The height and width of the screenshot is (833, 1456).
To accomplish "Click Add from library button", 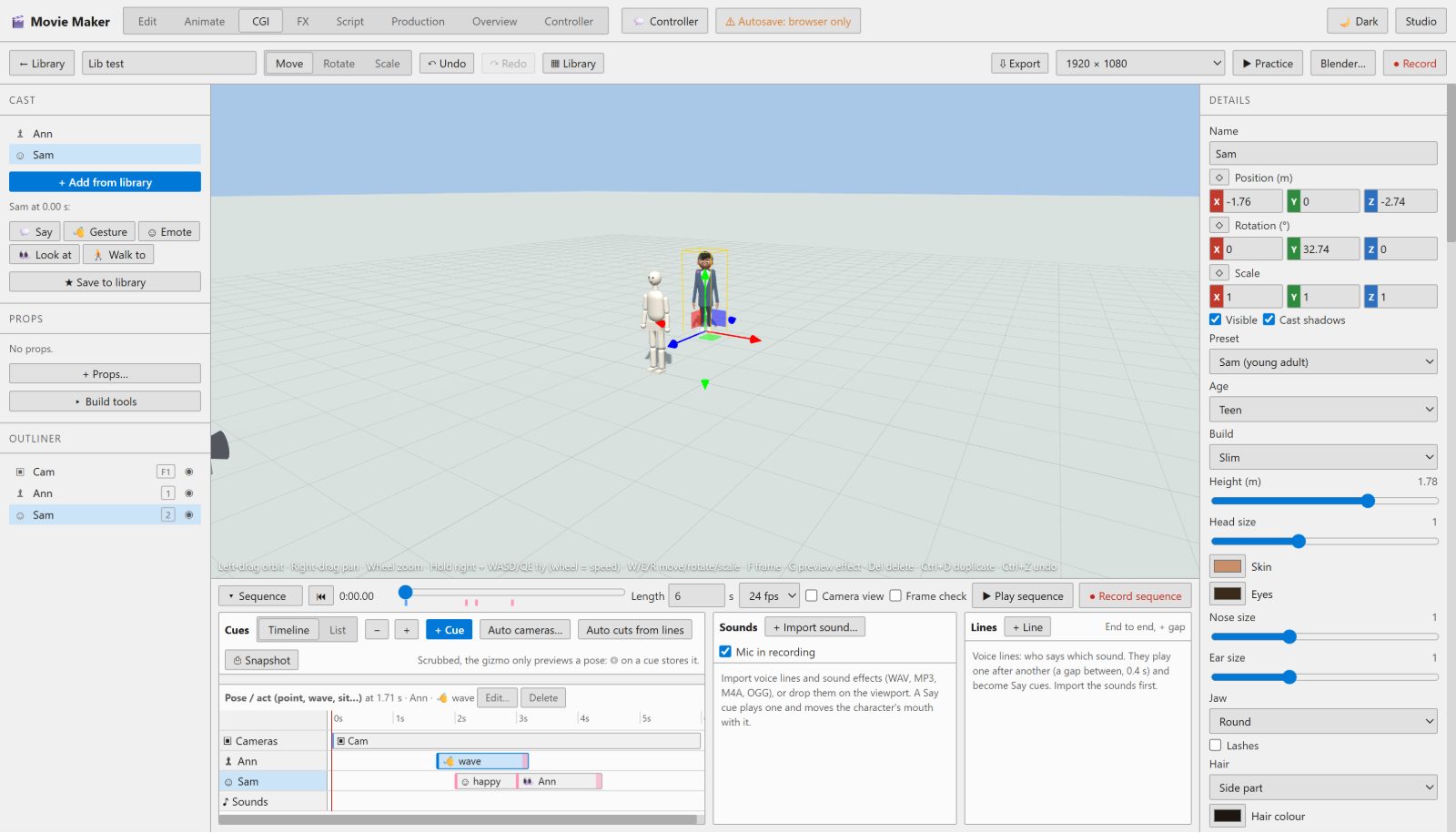I will point(105,182).
